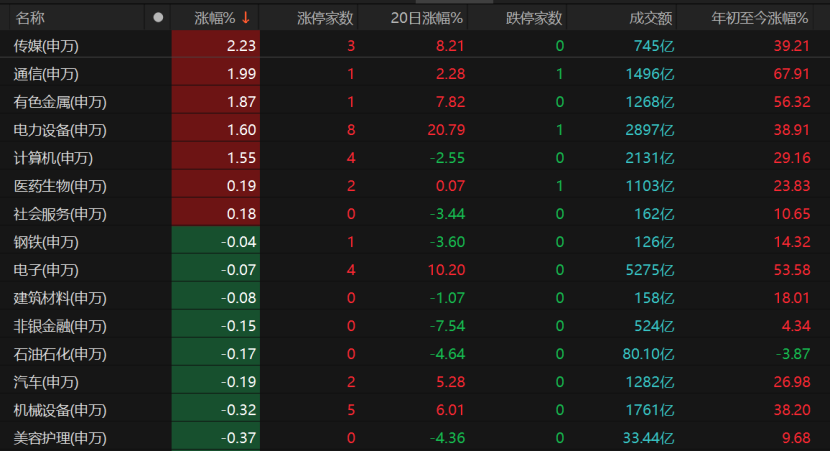Click the green -0.04 change cell for 钢铁

[x=216, y=242]
